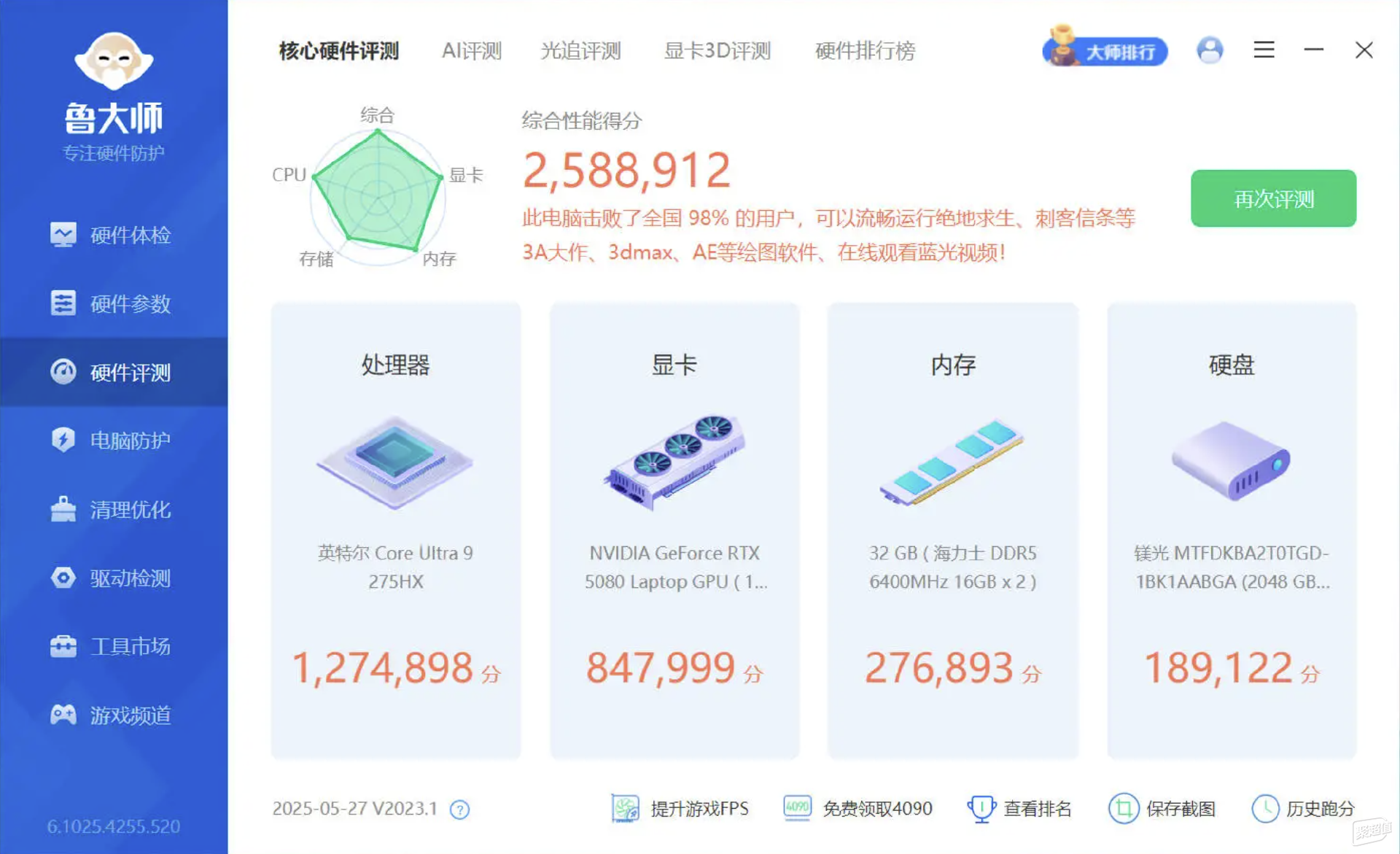Open the 免费领取4090 link
The width and height of the screenshot is (1400, 854).
pyautogui.click(x=877, y=809)
